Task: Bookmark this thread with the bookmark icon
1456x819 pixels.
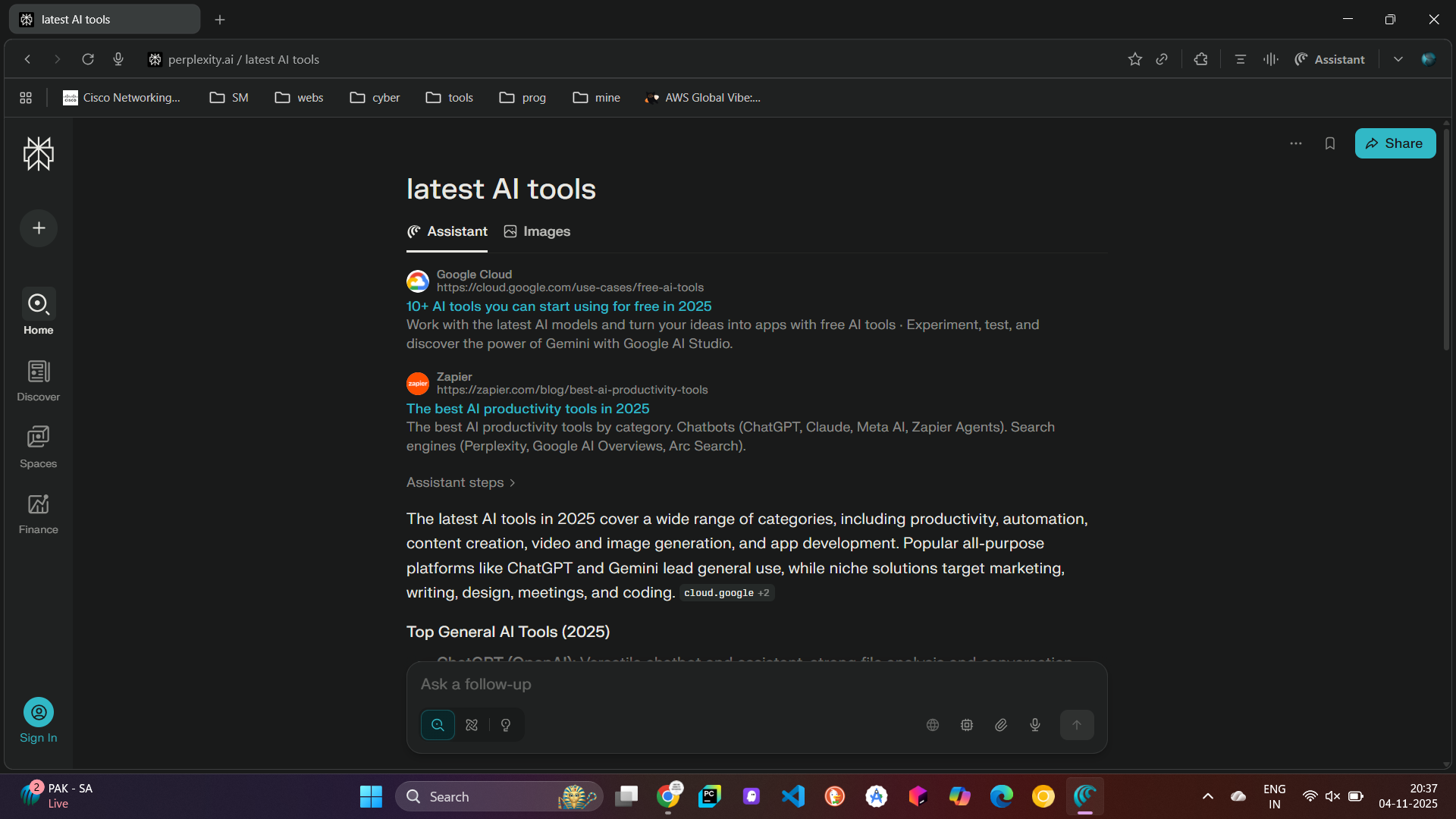Action: (x=1329, y=143)
